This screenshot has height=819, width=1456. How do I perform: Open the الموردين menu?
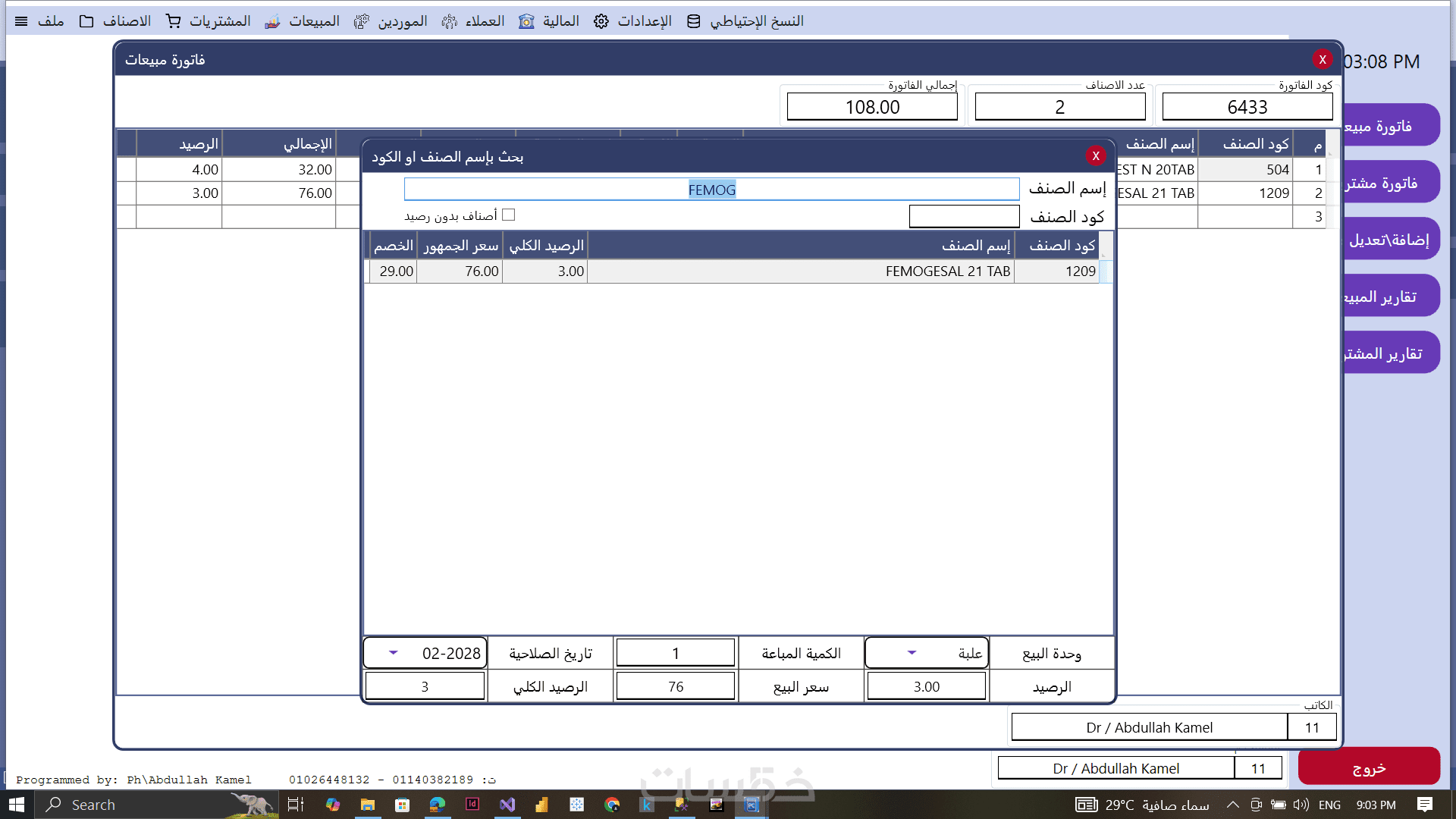402,21
